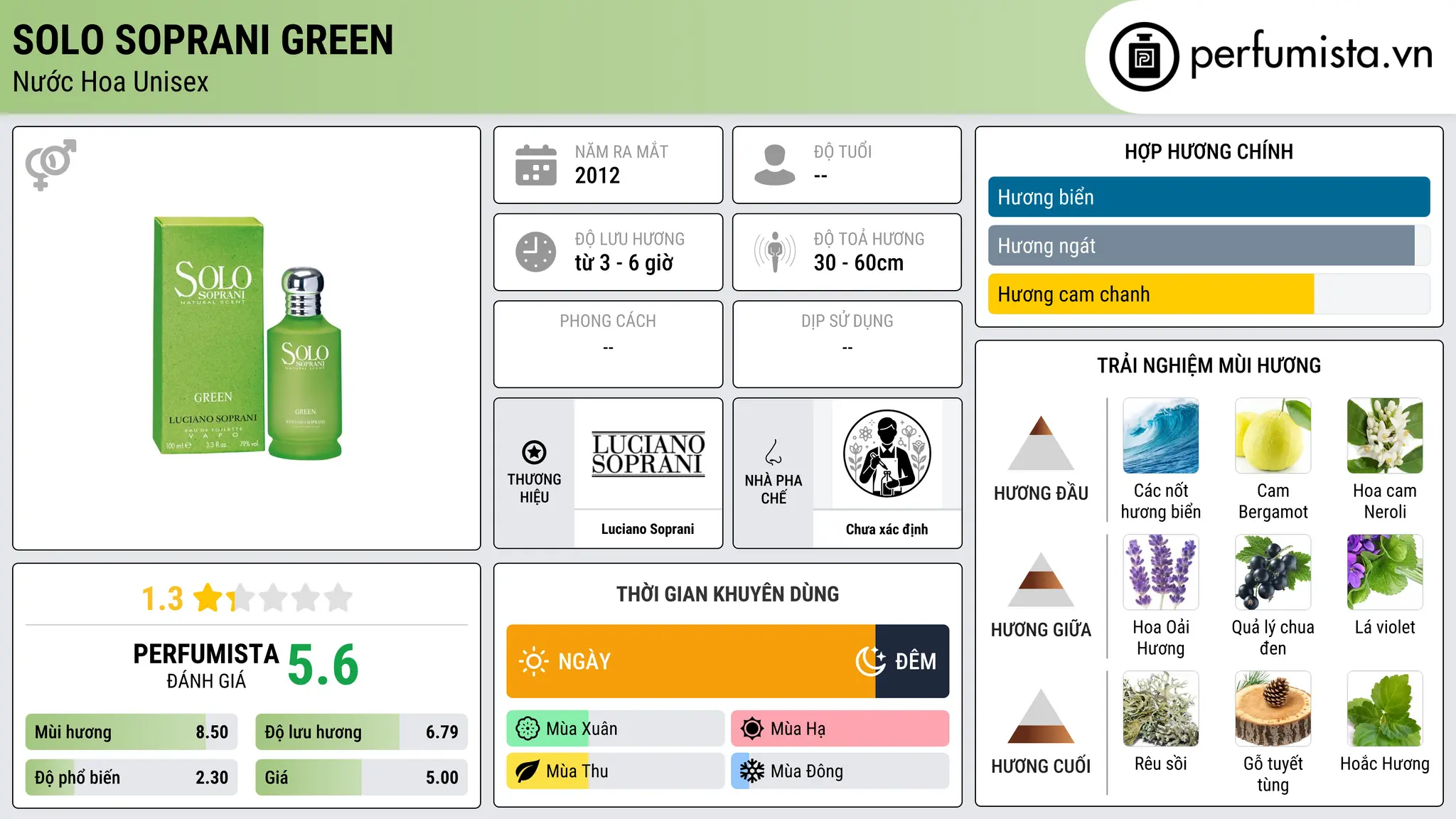
Task: Click the Hợp hương chính heading
Action: 1209,151
